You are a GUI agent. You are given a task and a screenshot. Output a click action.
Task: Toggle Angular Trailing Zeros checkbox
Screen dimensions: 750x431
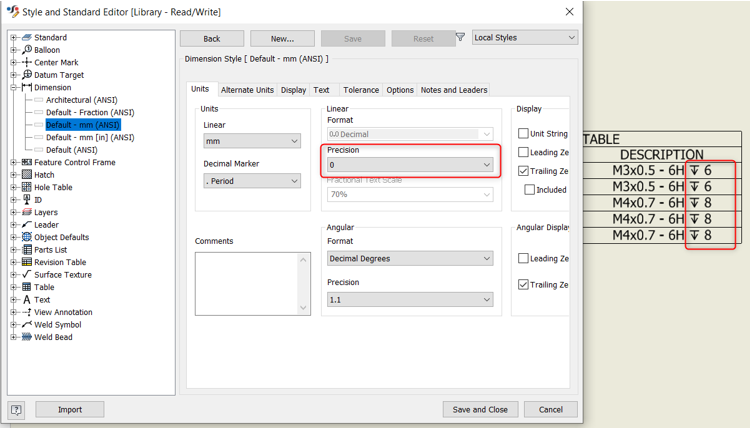point(523,285)
